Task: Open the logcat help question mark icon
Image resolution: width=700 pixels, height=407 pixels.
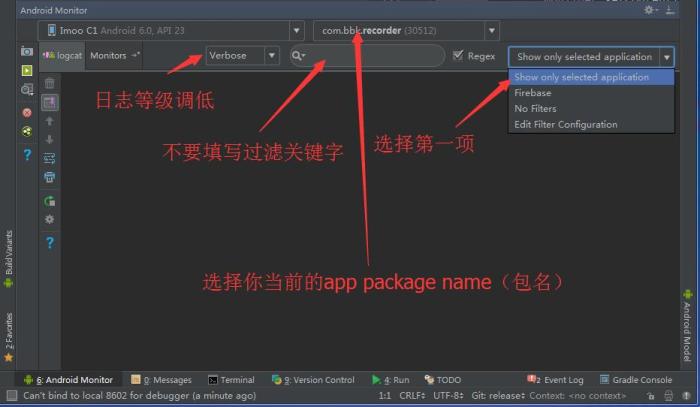Action: click(x=50, y=242)
